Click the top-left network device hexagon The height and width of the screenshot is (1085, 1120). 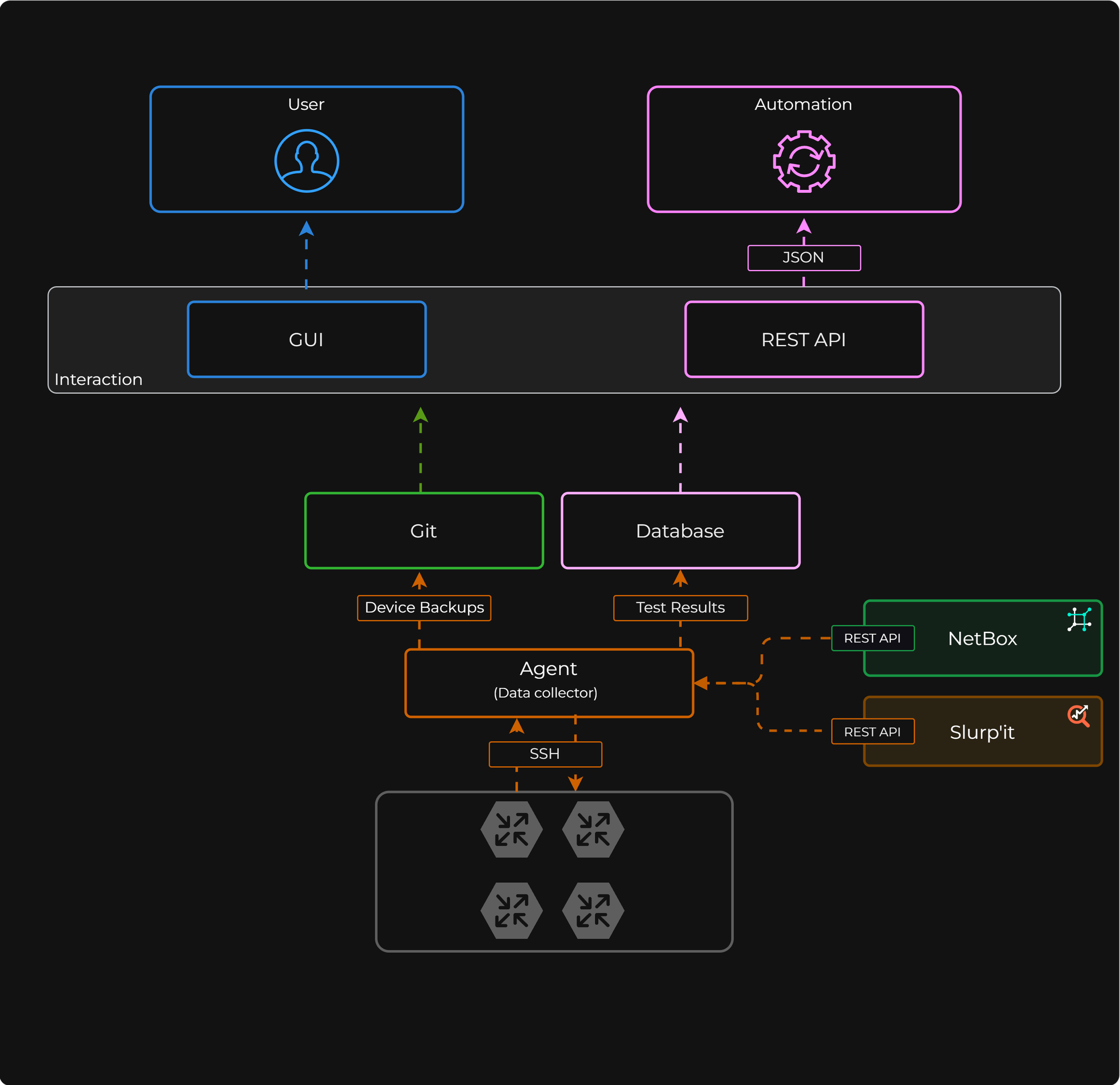coord(511,829)
